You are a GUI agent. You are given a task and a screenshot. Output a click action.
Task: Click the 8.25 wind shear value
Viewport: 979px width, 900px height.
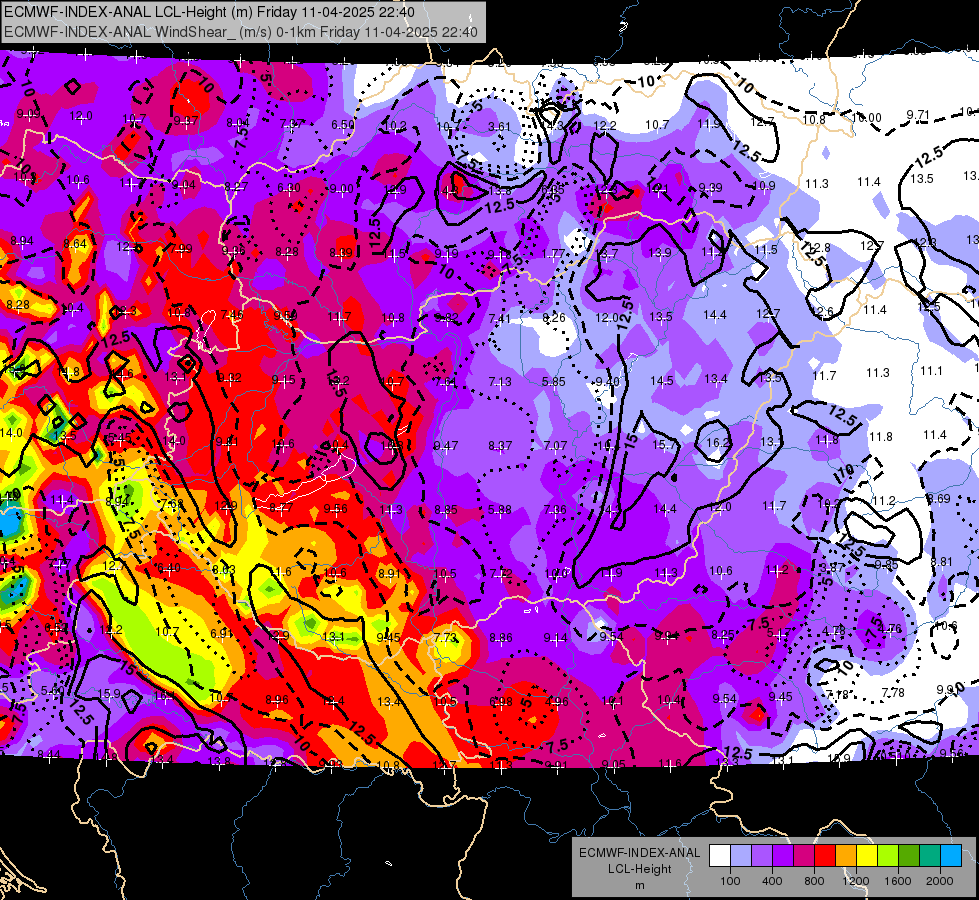click(x=723, y=635)
